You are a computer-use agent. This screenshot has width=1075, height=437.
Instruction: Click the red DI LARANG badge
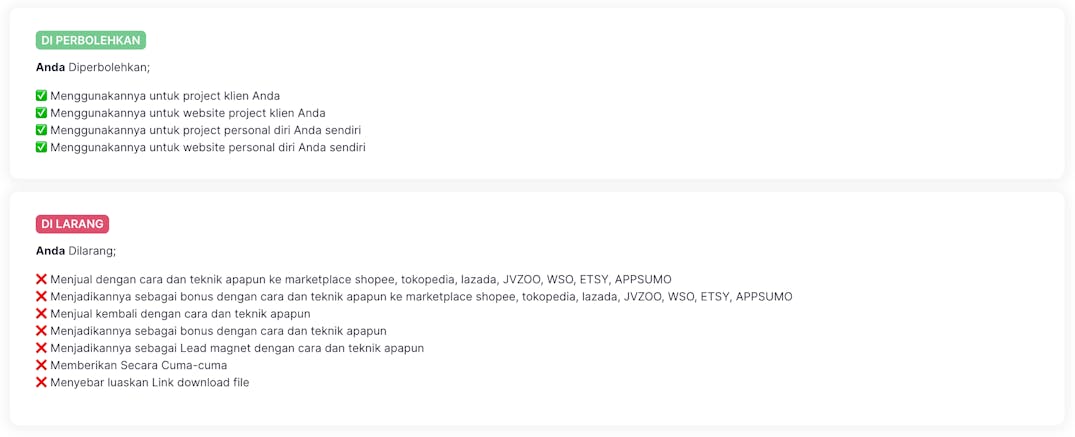[x=72, y=224]
